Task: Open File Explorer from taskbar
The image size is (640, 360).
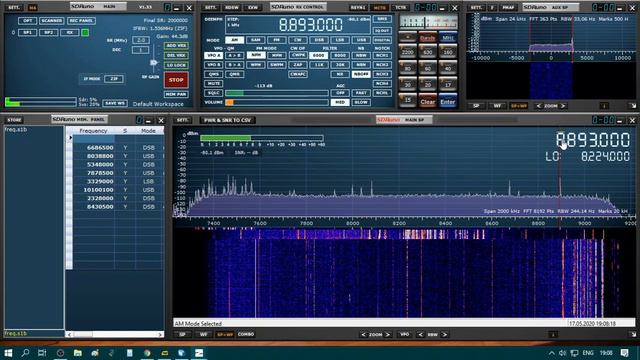Action: click(78, 353)
